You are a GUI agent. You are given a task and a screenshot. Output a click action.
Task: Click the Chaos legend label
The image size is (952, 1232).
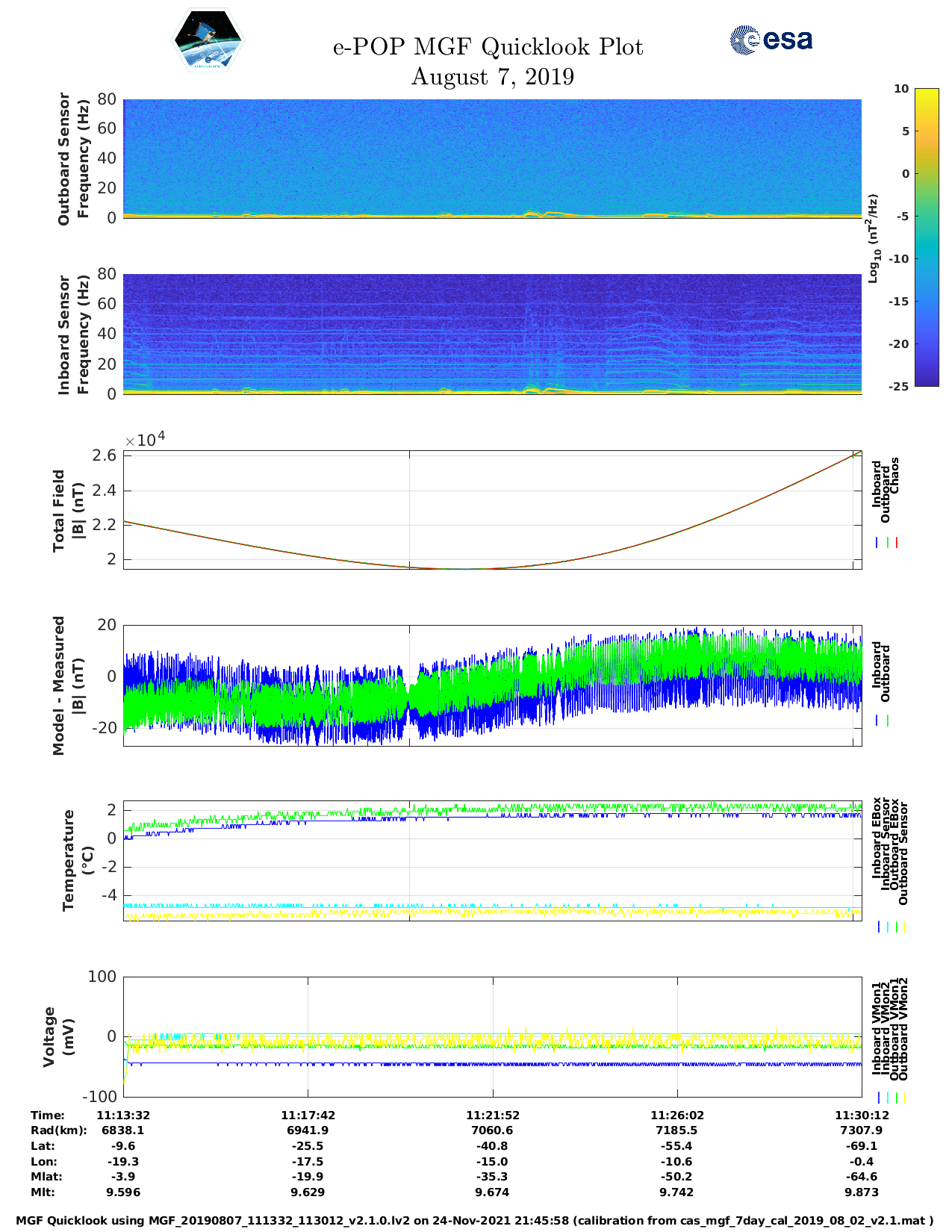pos(895,476)
